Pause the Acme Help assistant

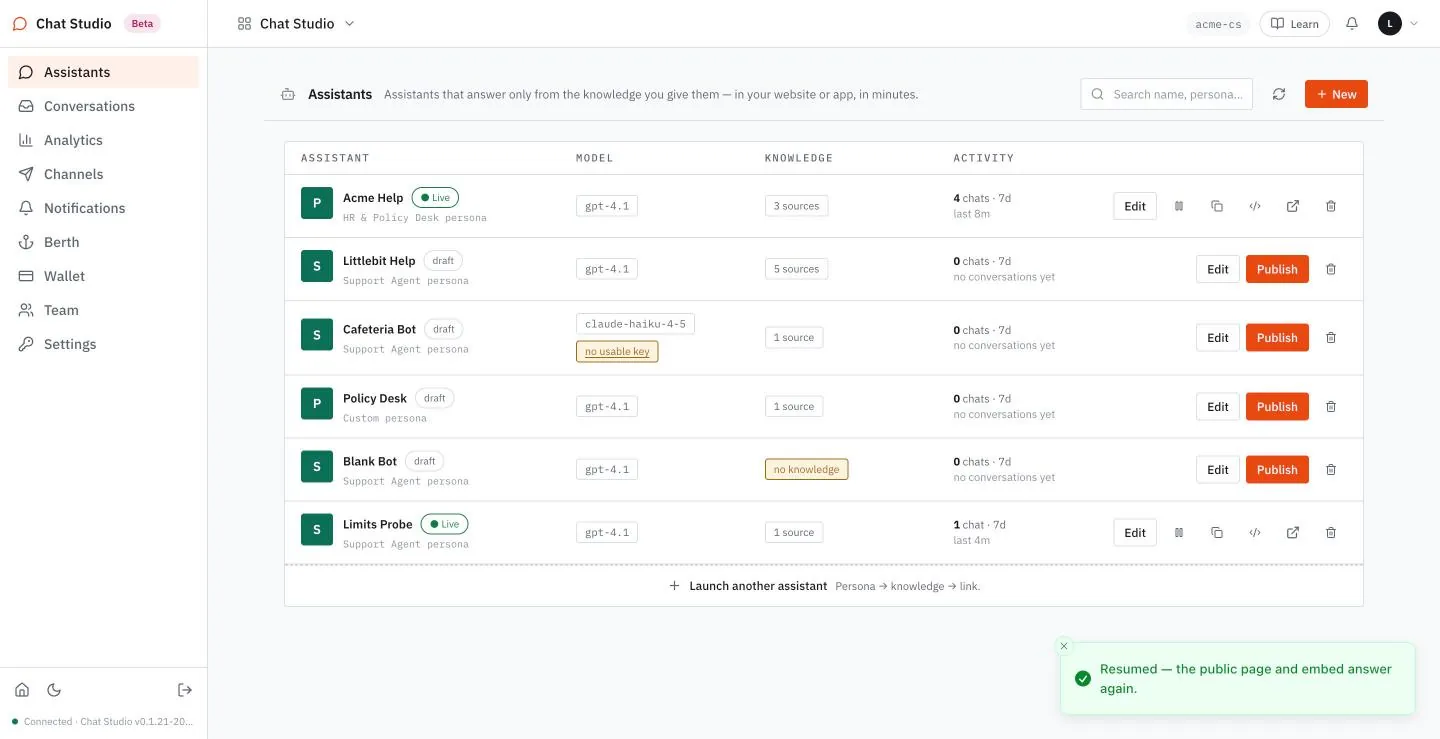pyautogui.click(x=1179, y=206)
